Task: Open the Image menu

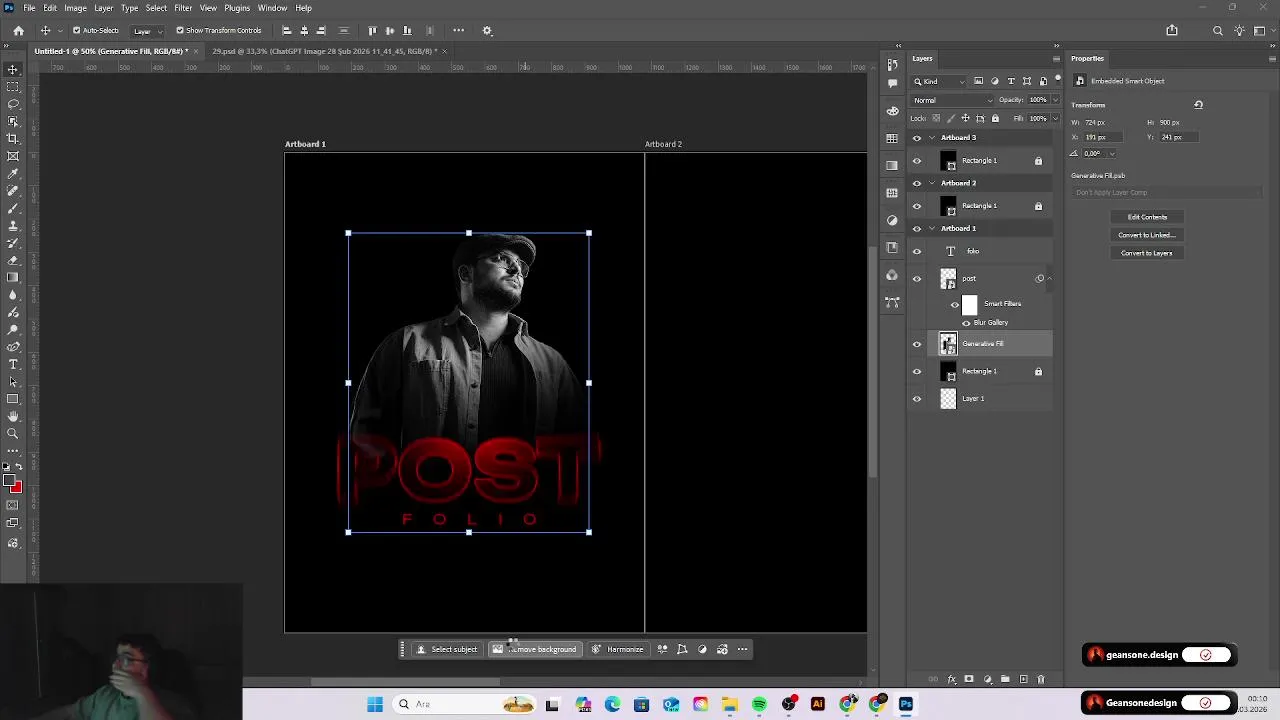Action: [76, 8]
